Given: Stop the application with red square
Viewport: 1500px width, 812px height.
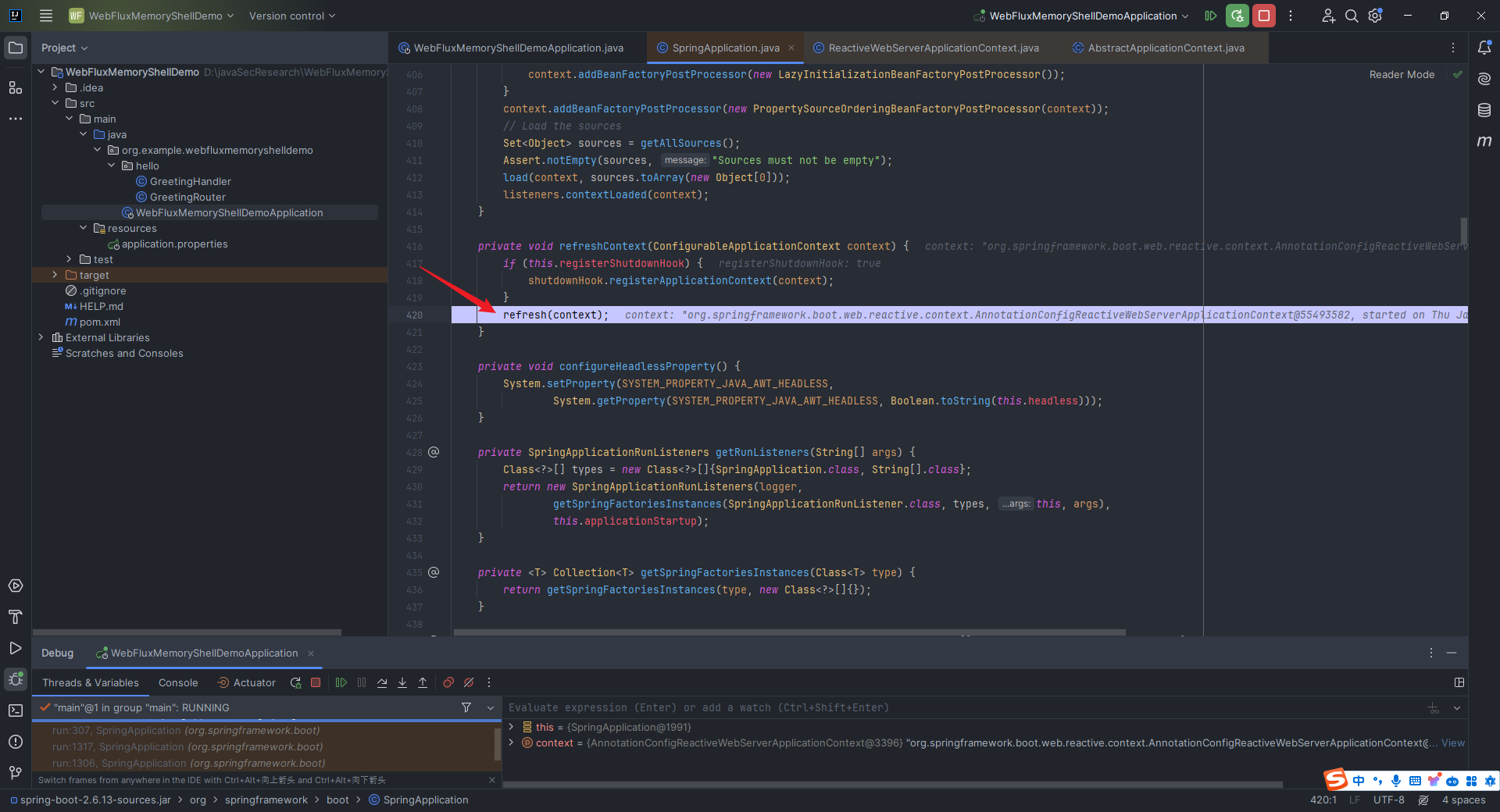Looking at the screenshot, I should (x=1264, y=16).
